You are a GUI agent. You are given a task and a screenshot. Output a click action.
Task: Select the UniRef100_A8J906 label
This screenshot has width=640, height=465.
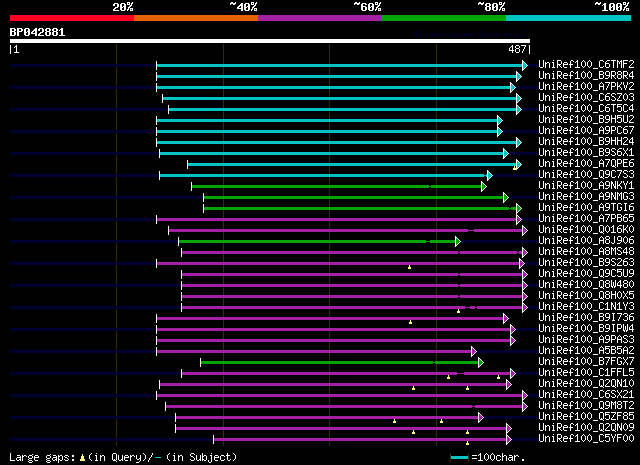click(586, 241)
